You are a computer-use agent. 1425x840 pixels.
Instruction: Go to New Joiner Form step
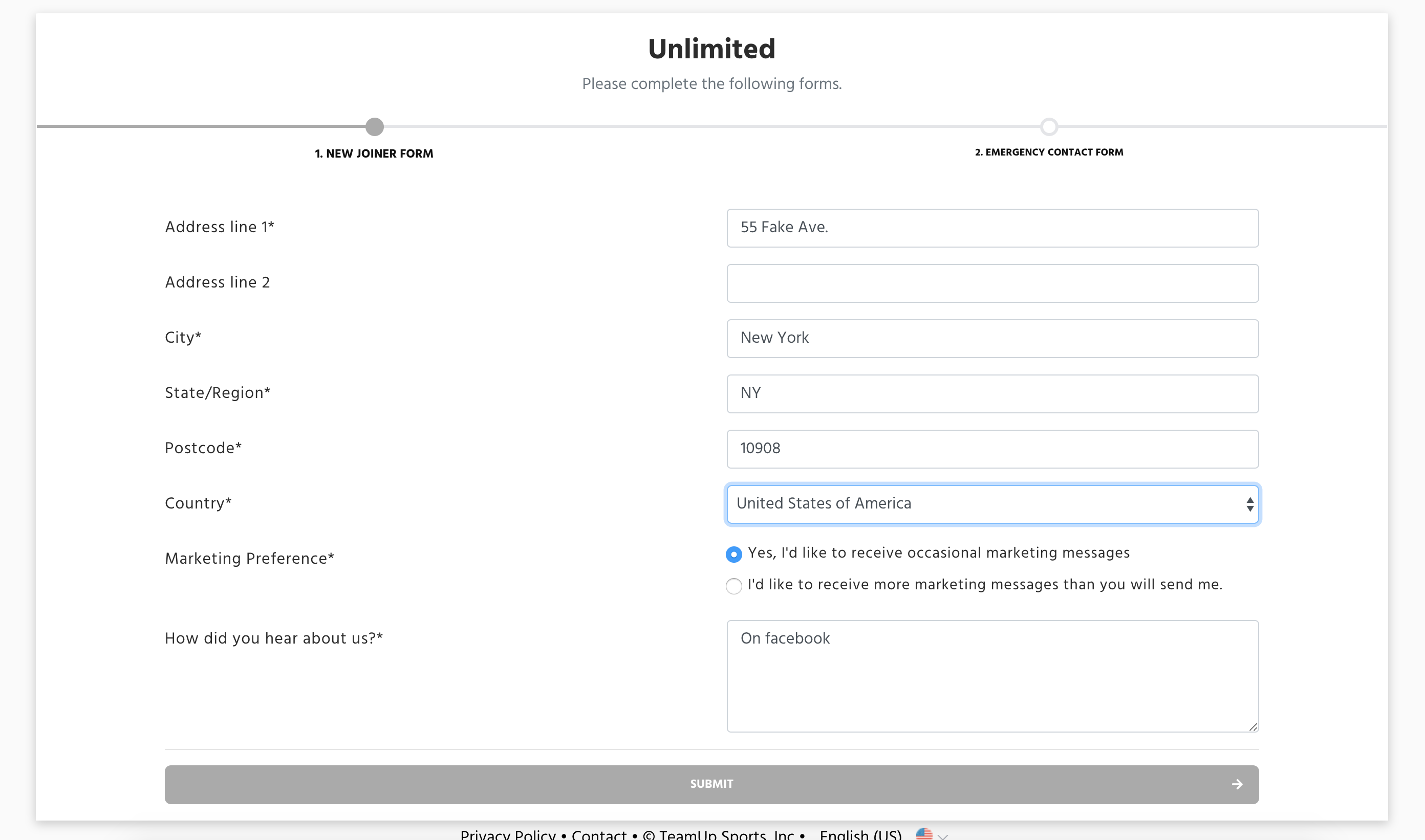coord(374,153)
